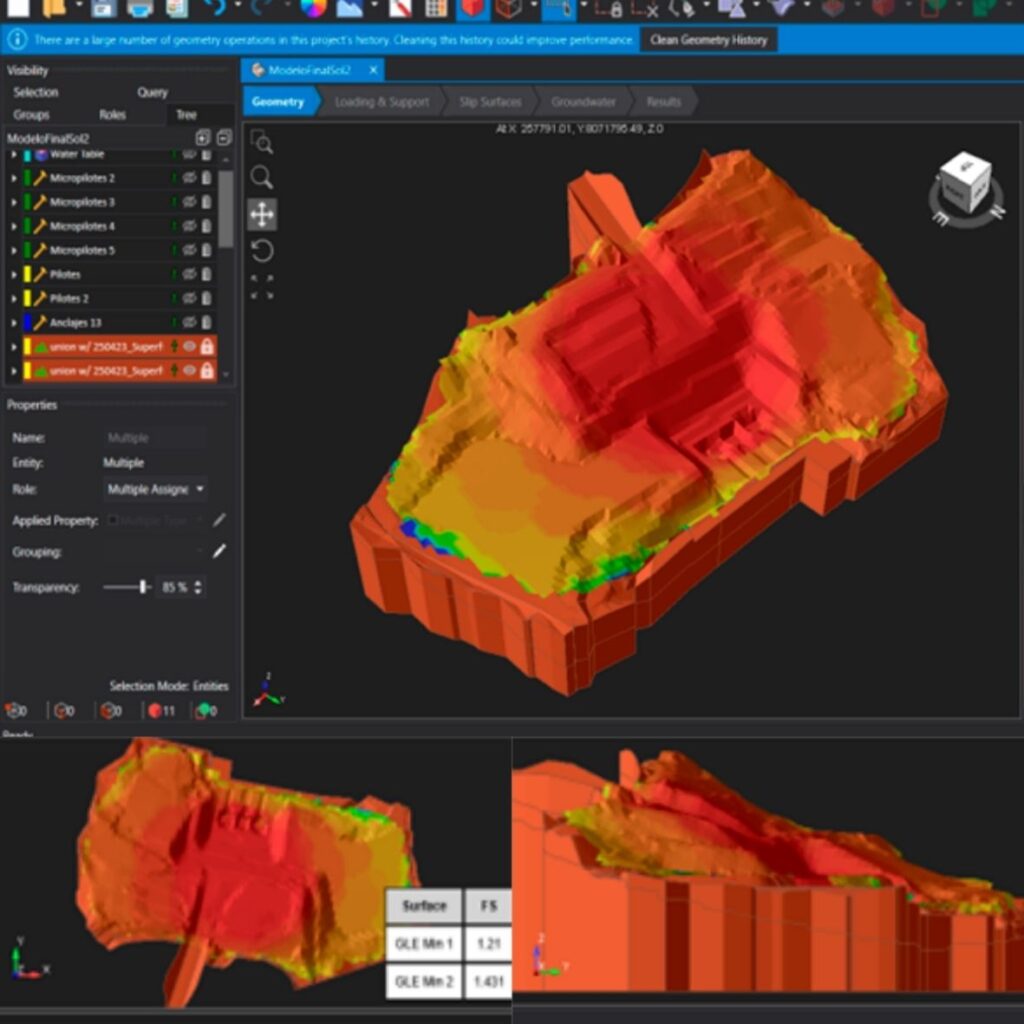Toggle visibility of Pilotes entity
The width and height of the screenshot is (1024, 1024).
189,274
